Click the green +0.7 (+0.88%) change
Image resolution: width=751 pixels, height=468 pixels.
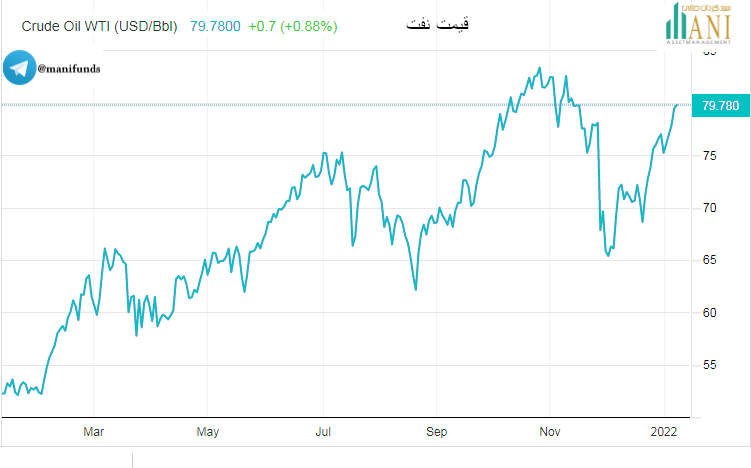(292, 26)
